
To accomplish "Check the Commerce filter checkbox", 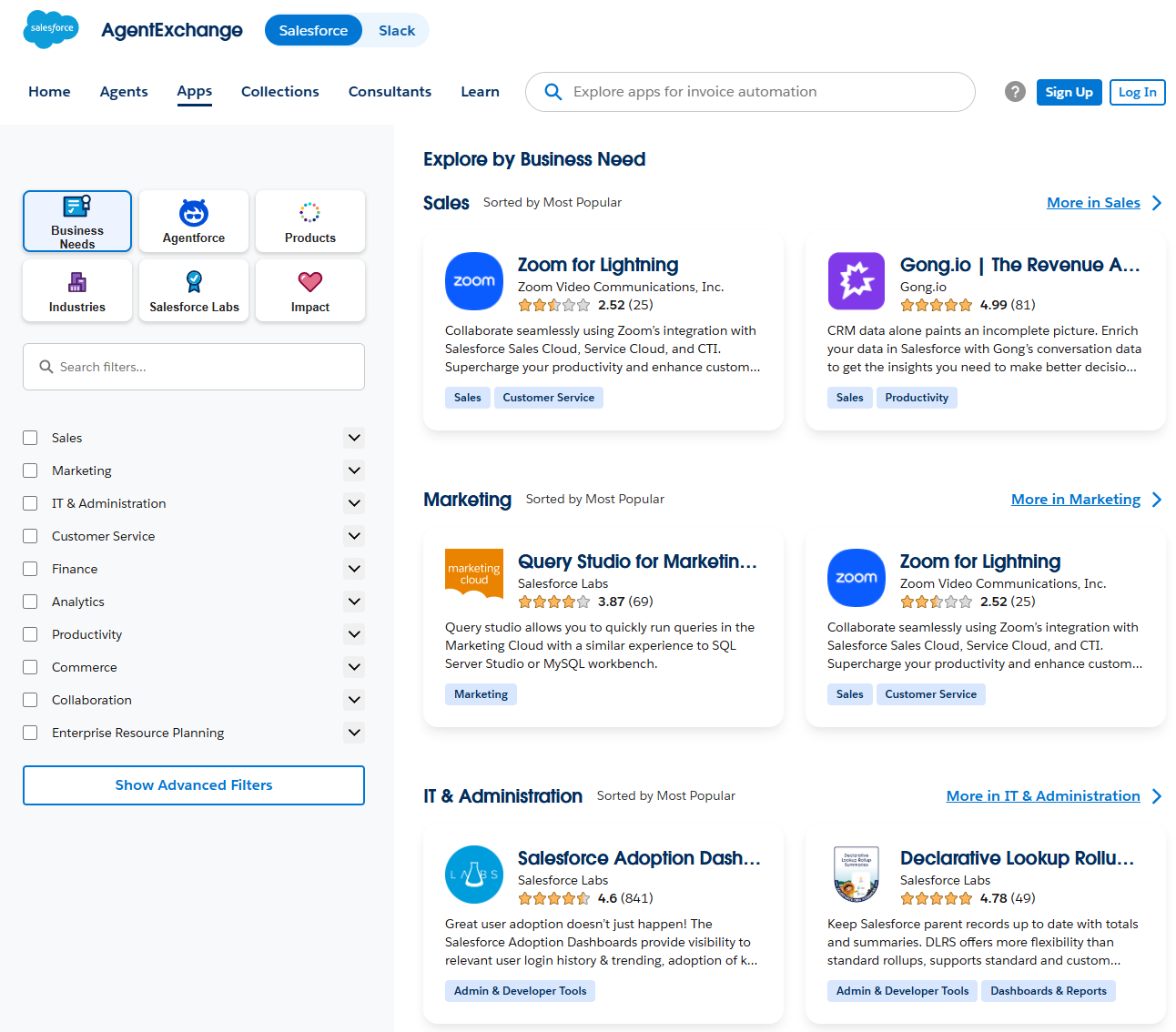I will (30, 667).
